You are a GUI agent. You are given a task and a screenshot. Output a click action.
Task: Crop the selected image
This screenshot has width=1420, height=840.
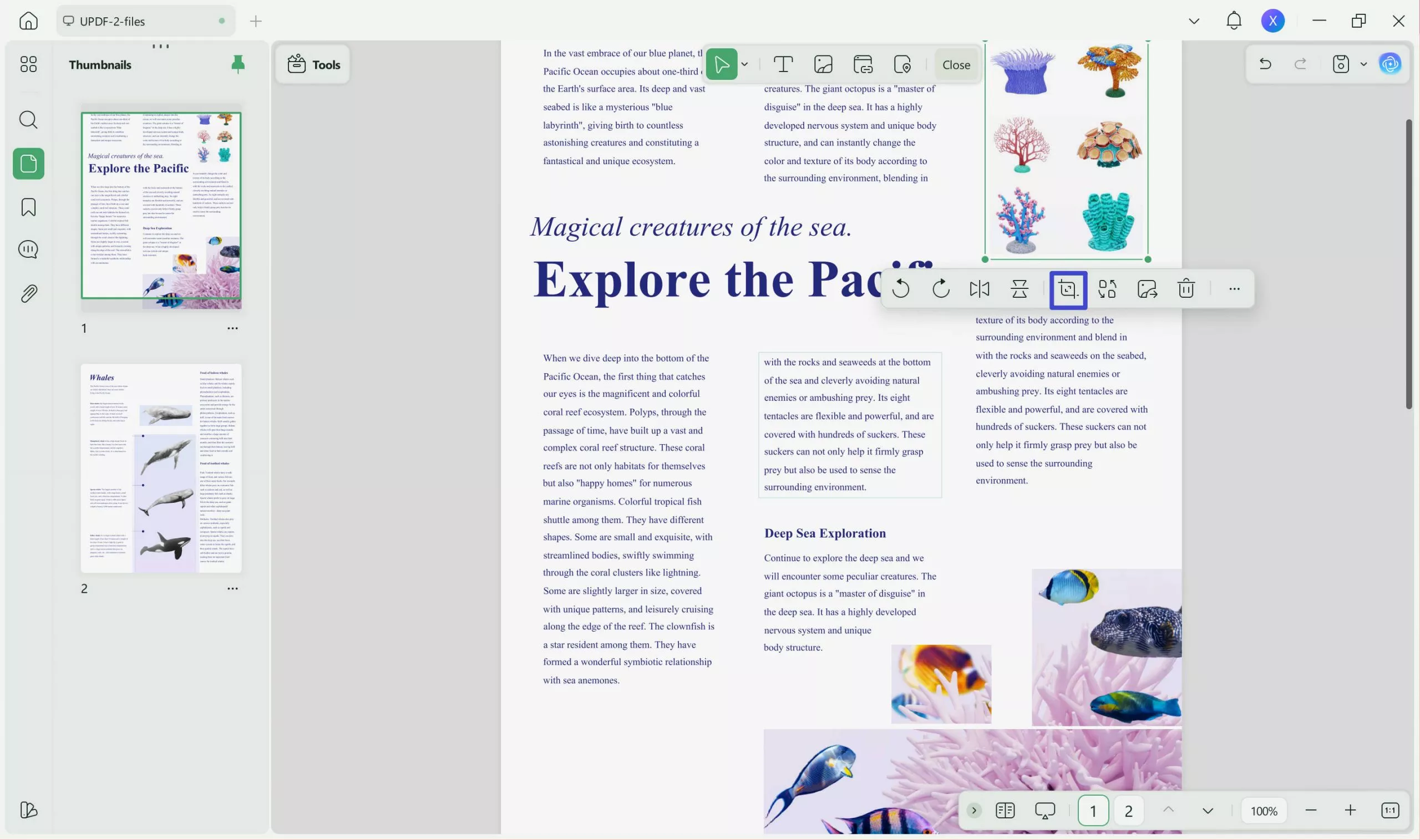pos(1067,289)
